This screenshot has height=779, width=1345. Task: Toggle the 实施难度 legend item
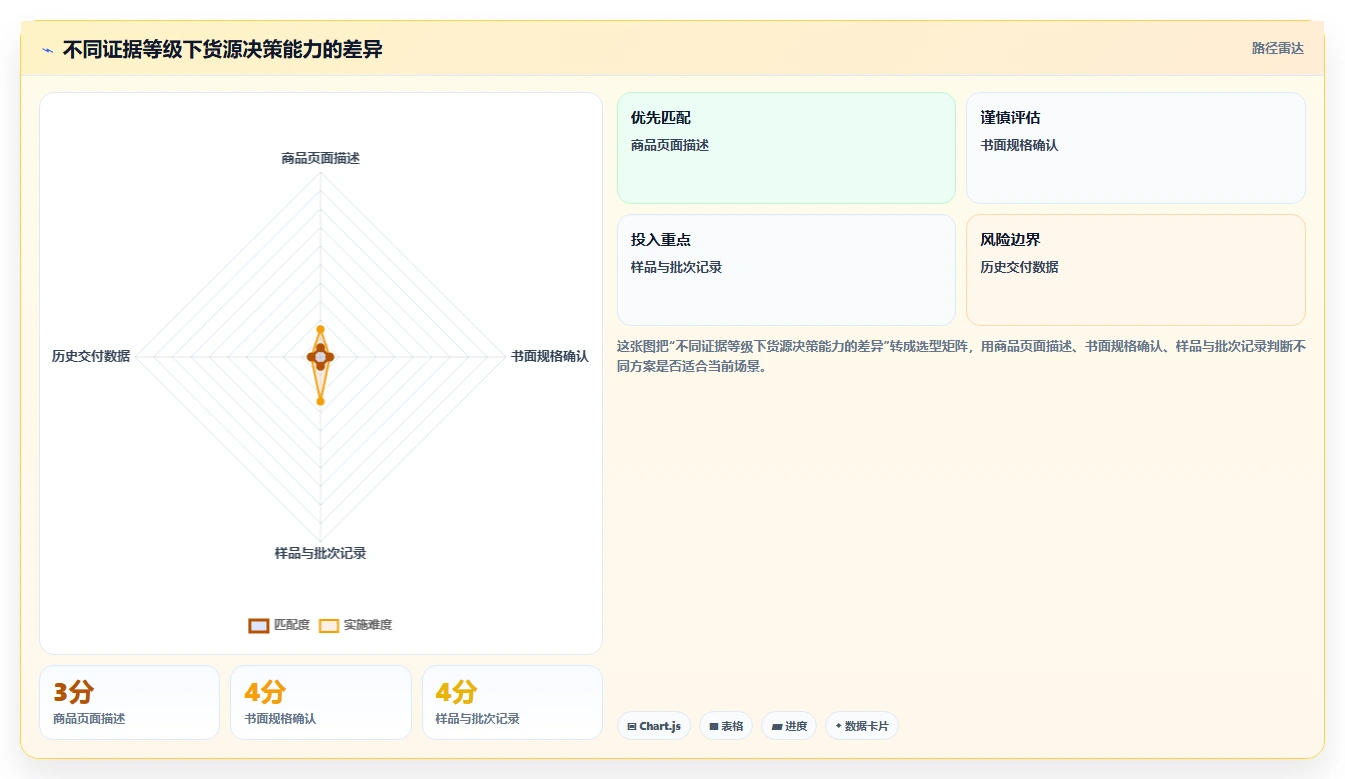coord(355,625)
